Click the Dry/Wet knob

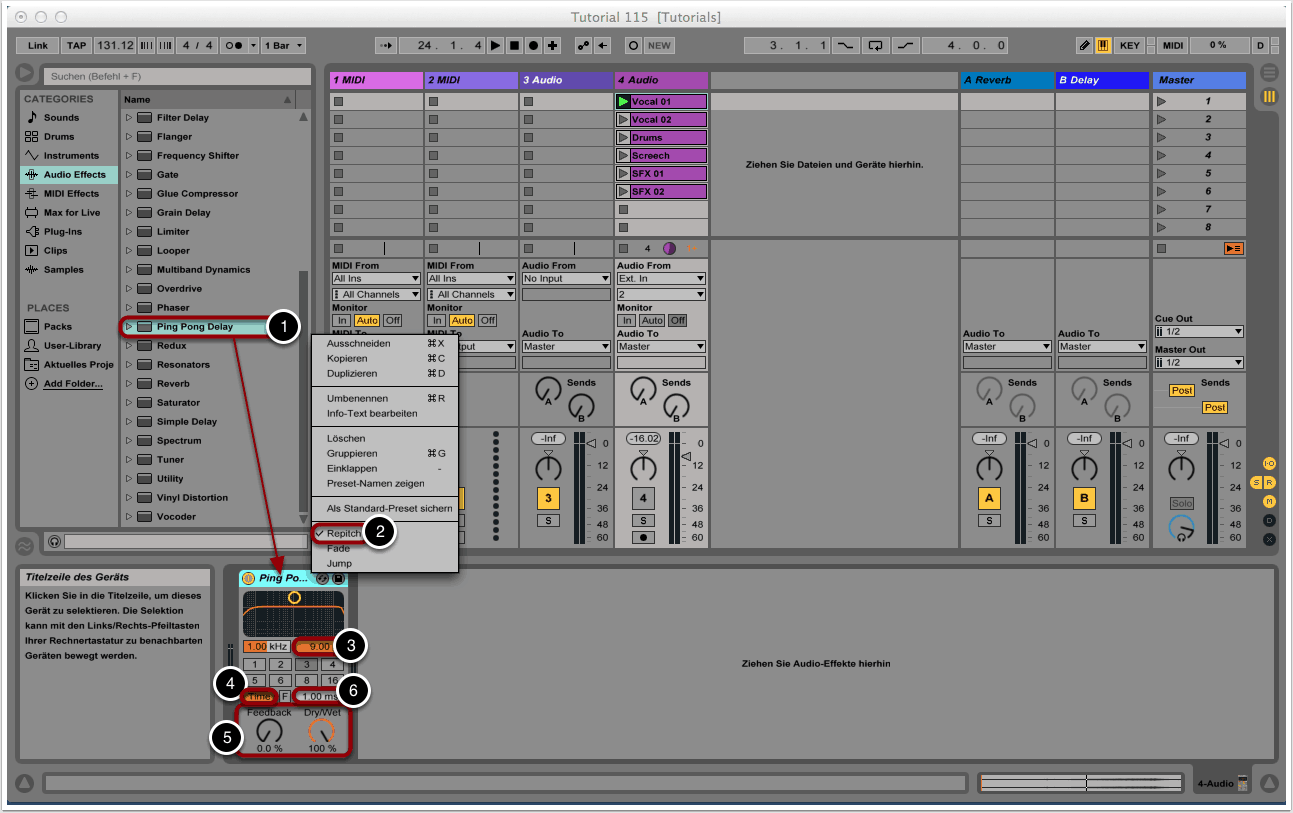click(x=321, y=731)
